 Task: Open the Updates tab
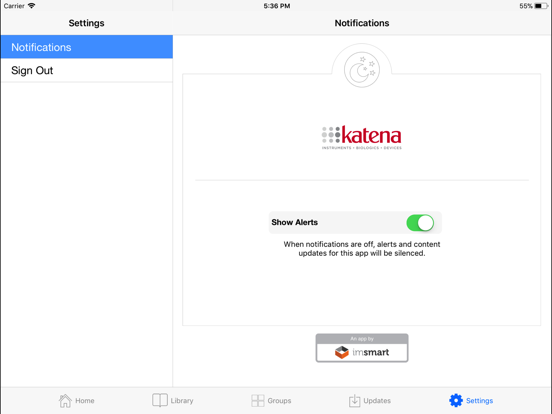click(x=370, y=401)
